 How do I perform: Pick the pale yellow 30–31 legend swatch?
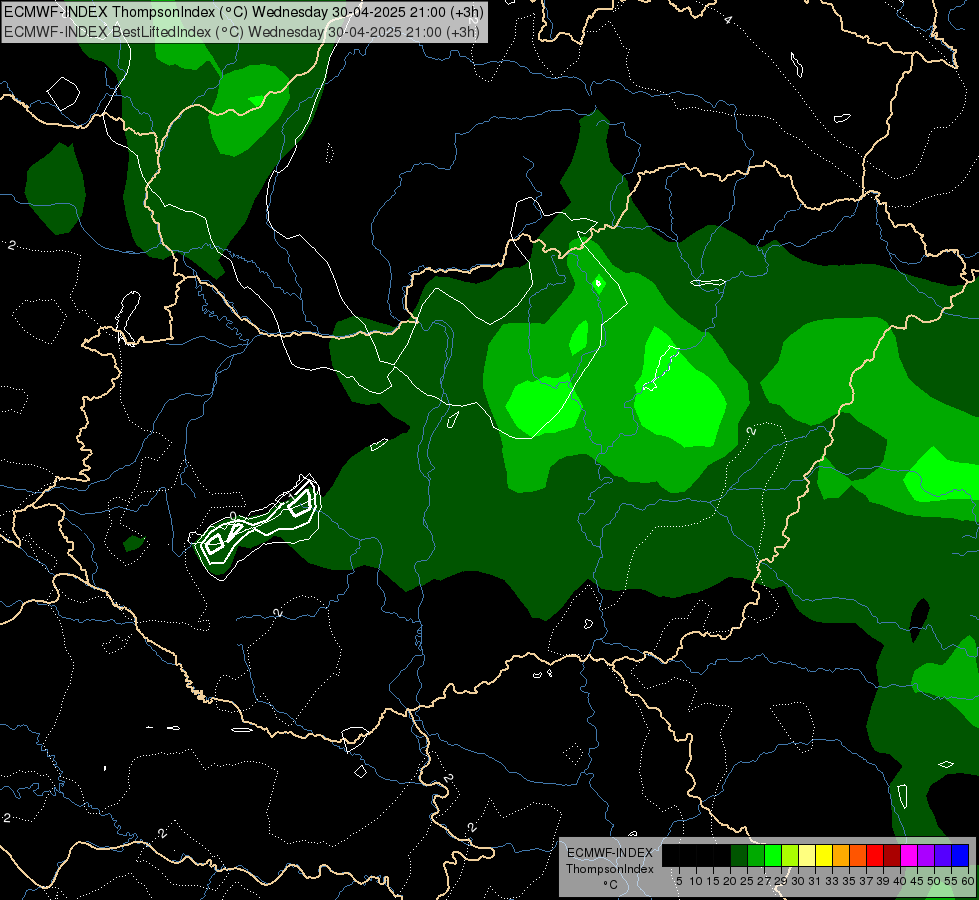(x=807, y=855)
